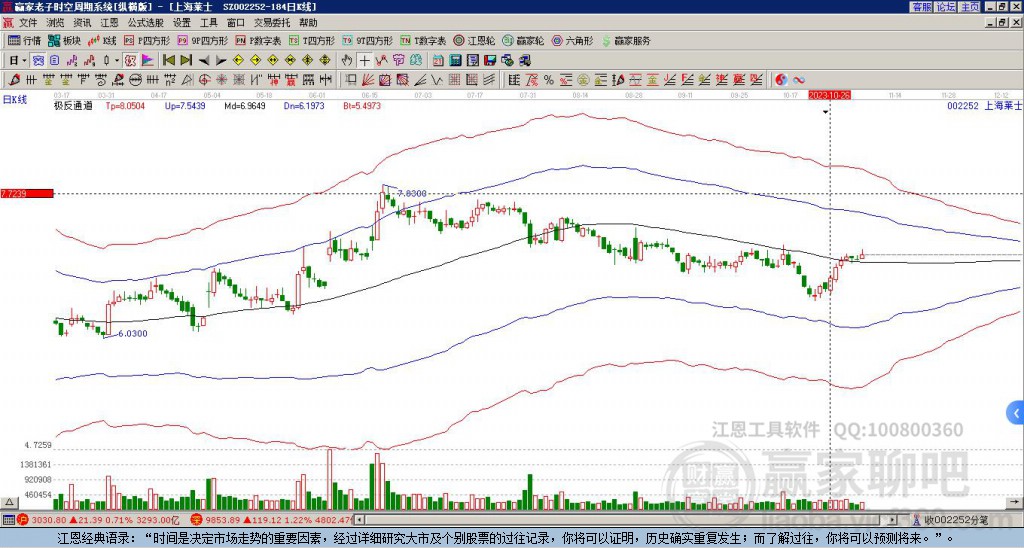
Task: Click the blue-red wave cycle icon
Action: [799, 80]
